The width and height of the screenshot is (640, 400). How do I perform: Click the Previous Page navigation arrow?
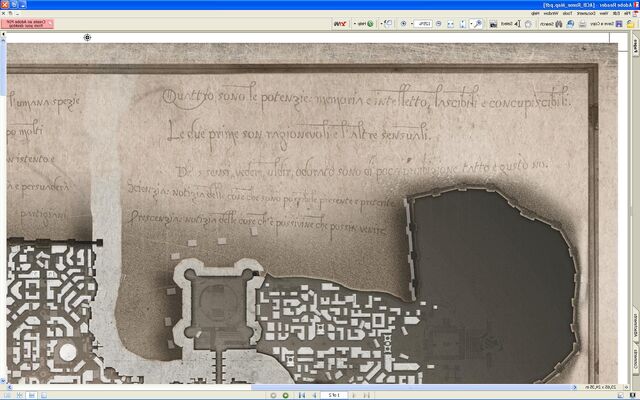tap(354, 395)
